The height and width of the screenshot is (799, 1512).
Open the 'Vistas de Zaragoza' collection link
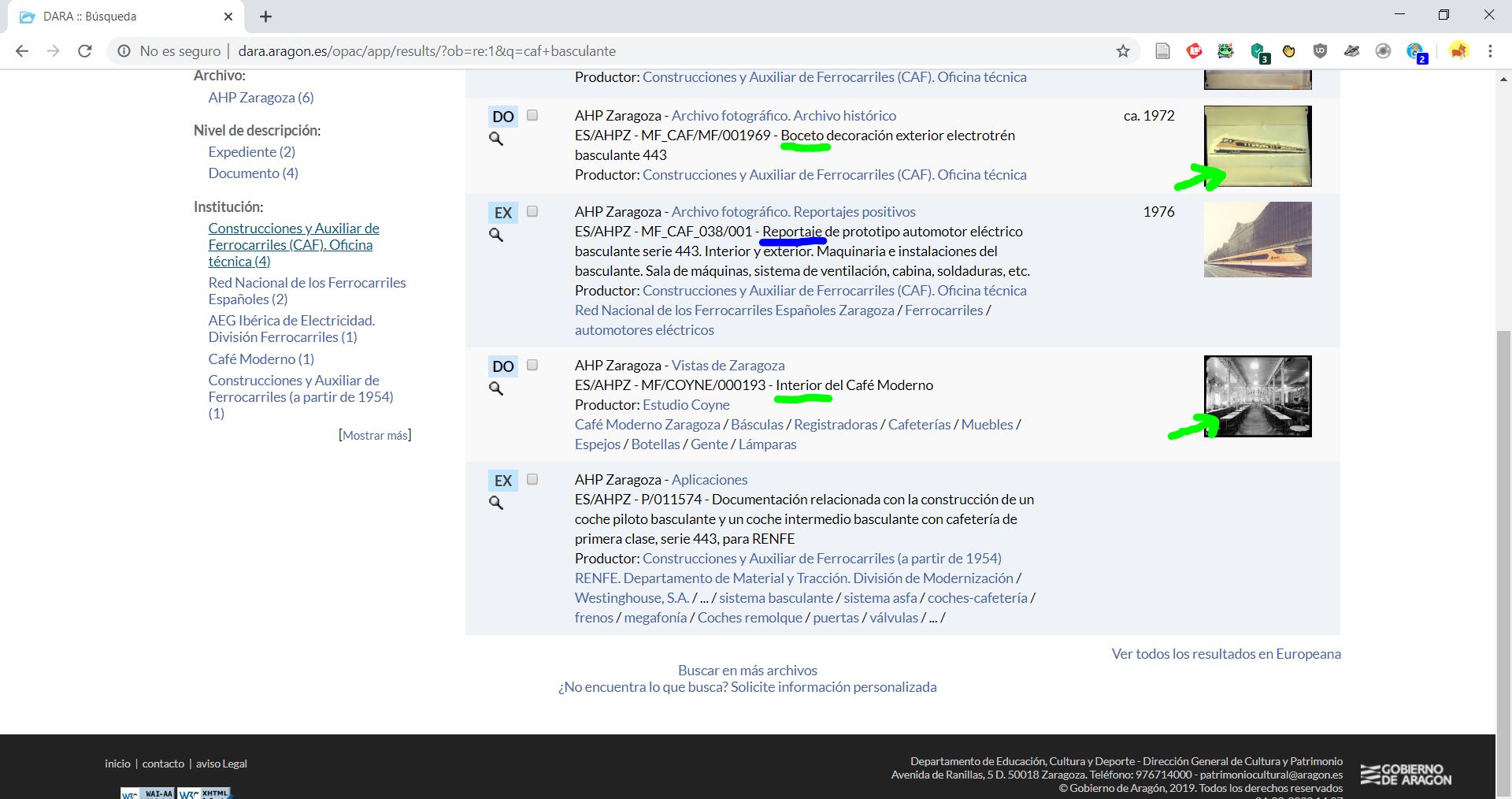(728, 366)
